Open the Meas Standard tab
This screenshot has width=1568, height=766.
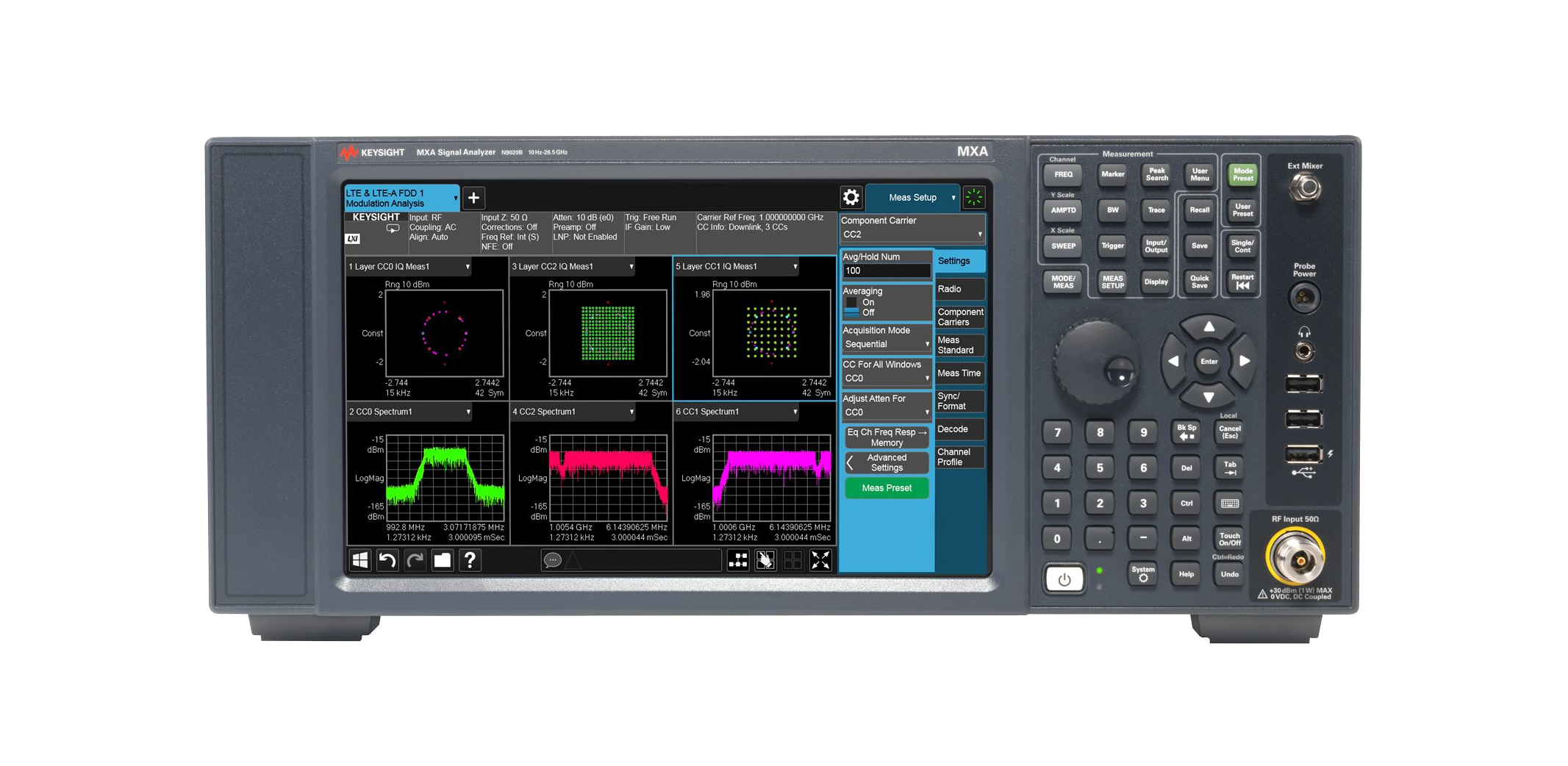(959, 345)
